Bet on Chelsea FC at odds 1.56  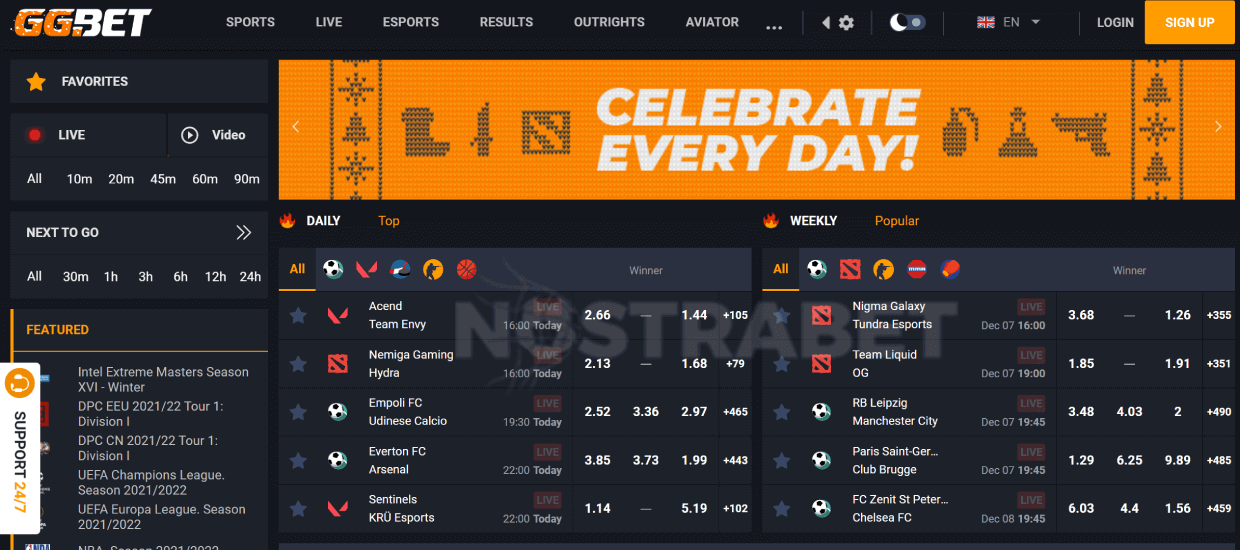click(1178, 509)
